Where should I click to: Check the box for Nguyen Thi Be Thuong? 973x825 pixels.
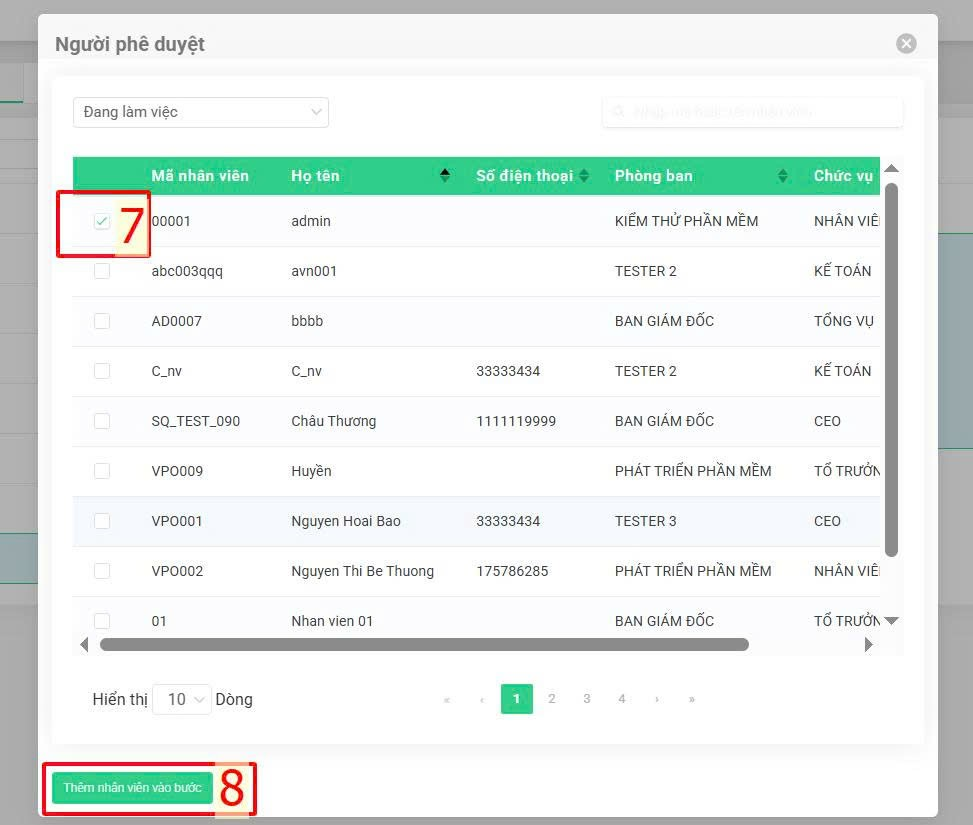(102, 571)
